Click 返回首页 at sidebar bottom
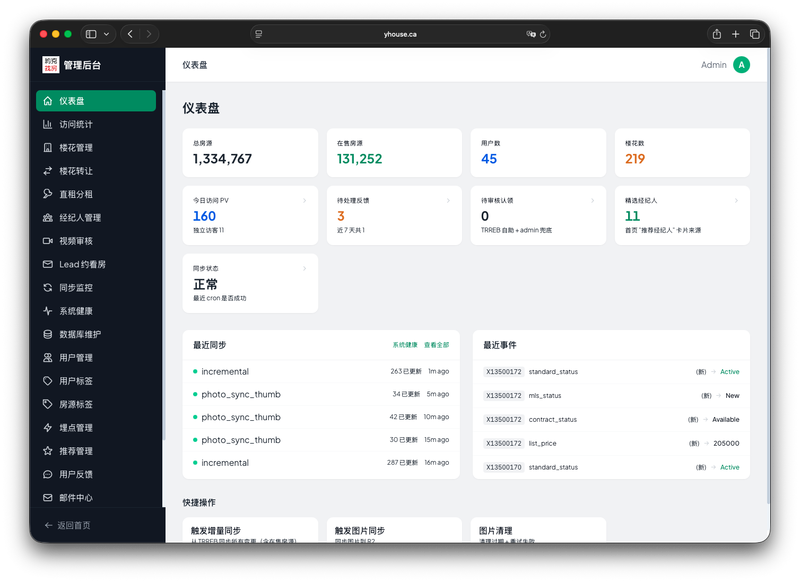The image size is (800, 582). point(67,525)
